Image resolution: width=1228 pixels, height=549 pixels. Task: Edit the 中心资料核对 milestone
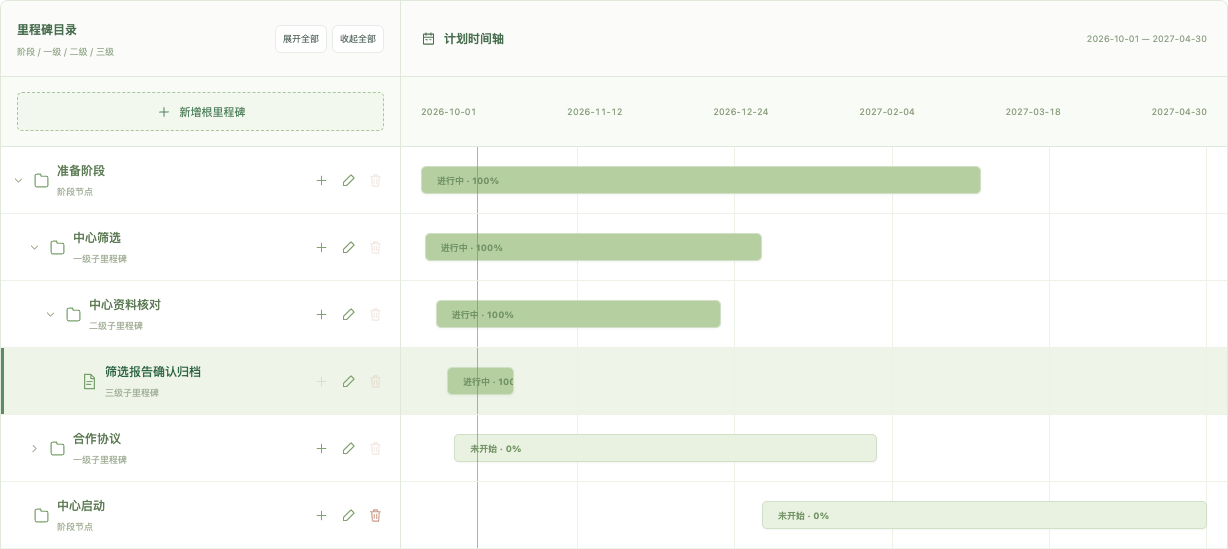coord(348,315)
